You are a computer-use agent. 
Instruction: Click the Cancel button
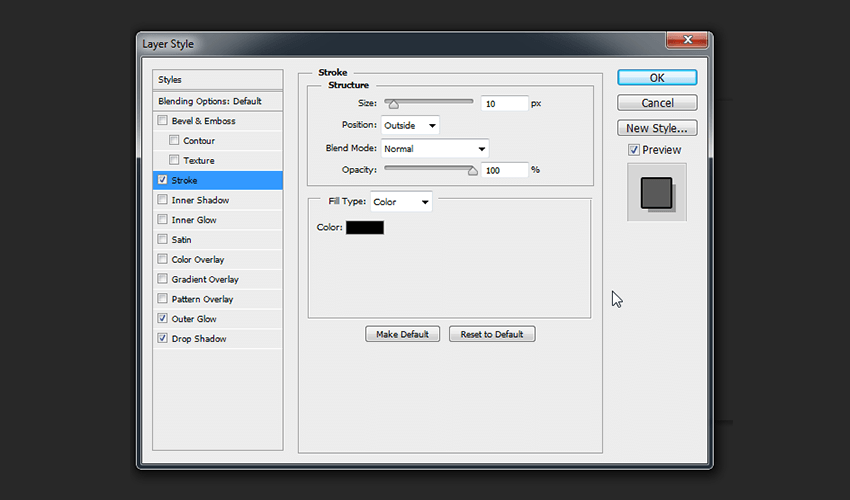[657, 103]
